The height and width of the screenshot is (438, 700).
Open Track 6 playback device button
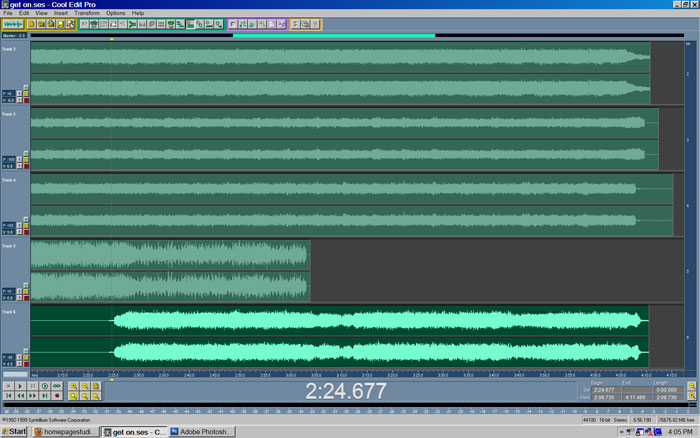click(x=19, y=357)
